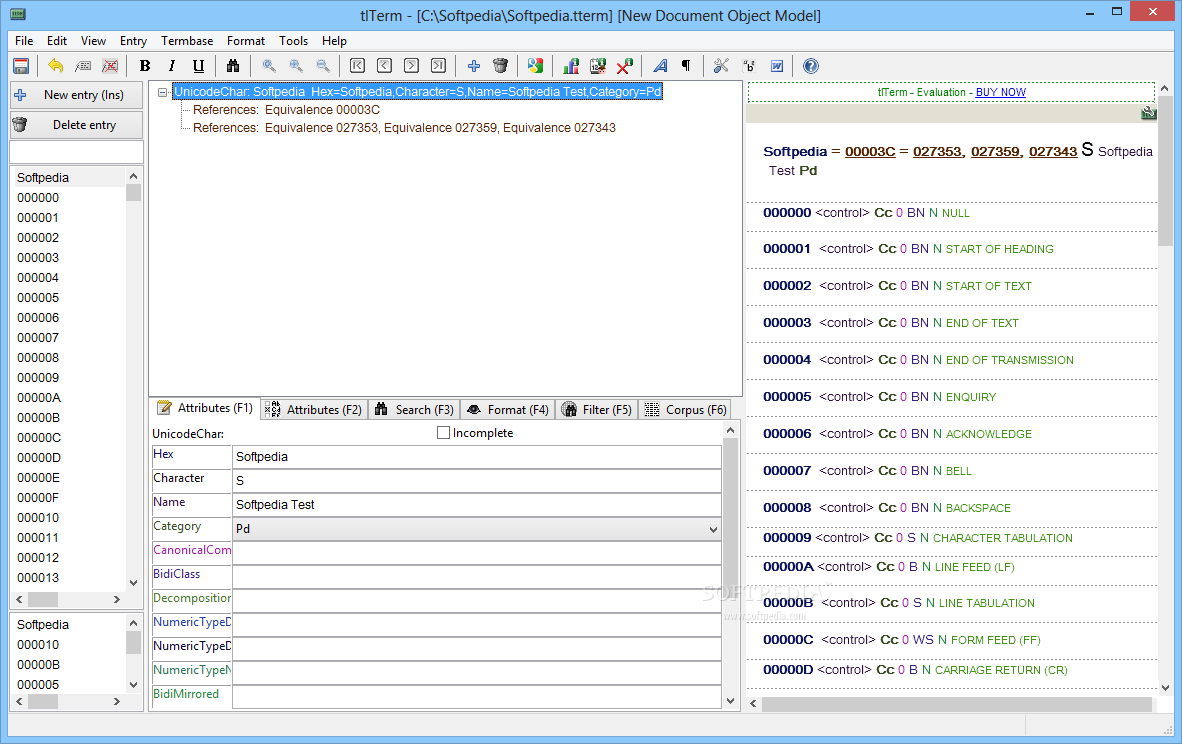The image size is (1182, 744).
Task: Toggle Underline formatting in toolbar
Action: (x=198, y=66)
